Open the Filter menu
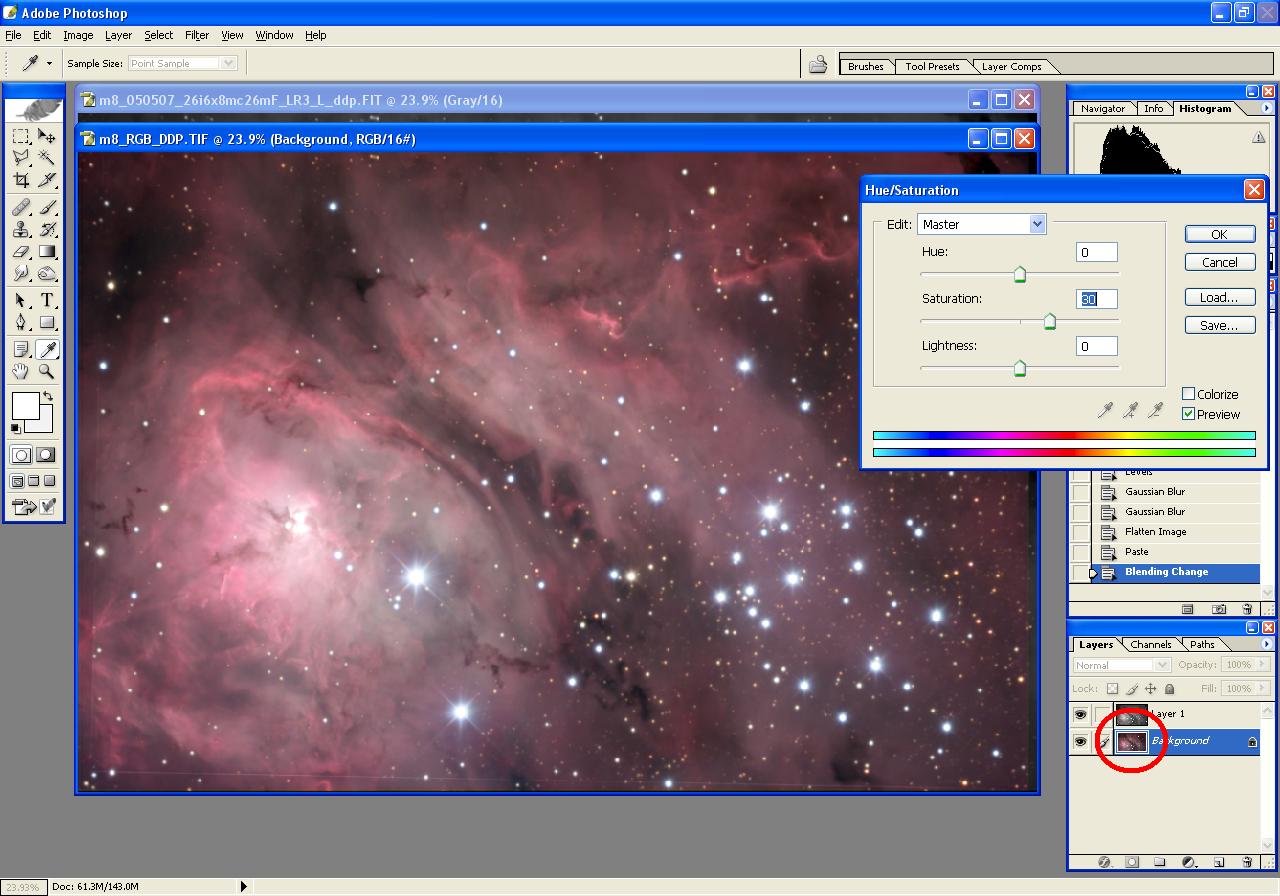1280x896 pixels. [197, 35]
